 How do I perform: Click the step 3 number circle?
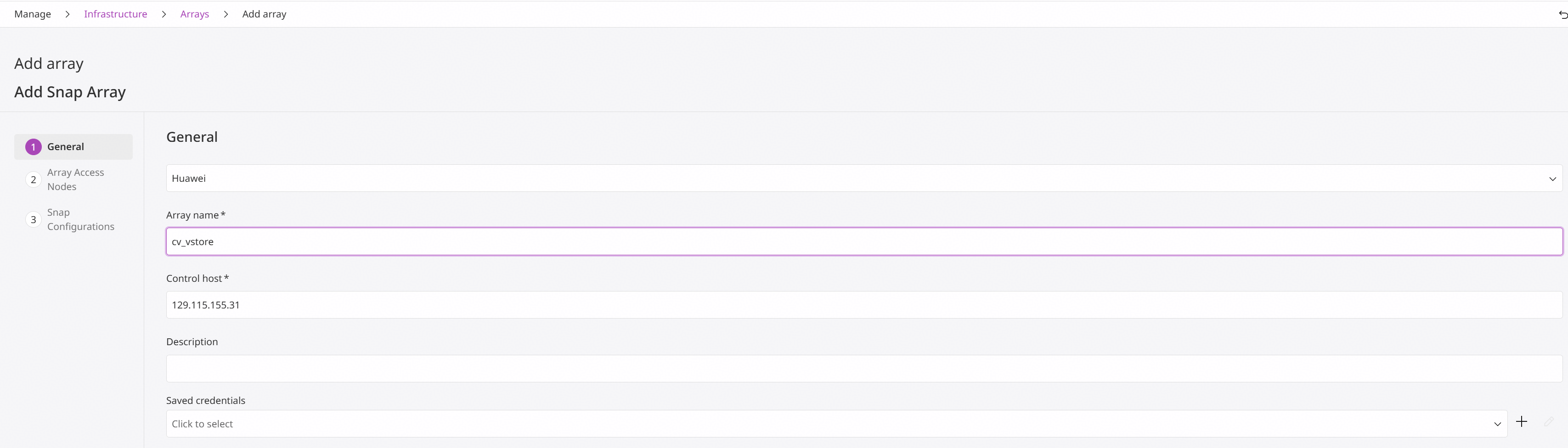(x=34, y=220)
